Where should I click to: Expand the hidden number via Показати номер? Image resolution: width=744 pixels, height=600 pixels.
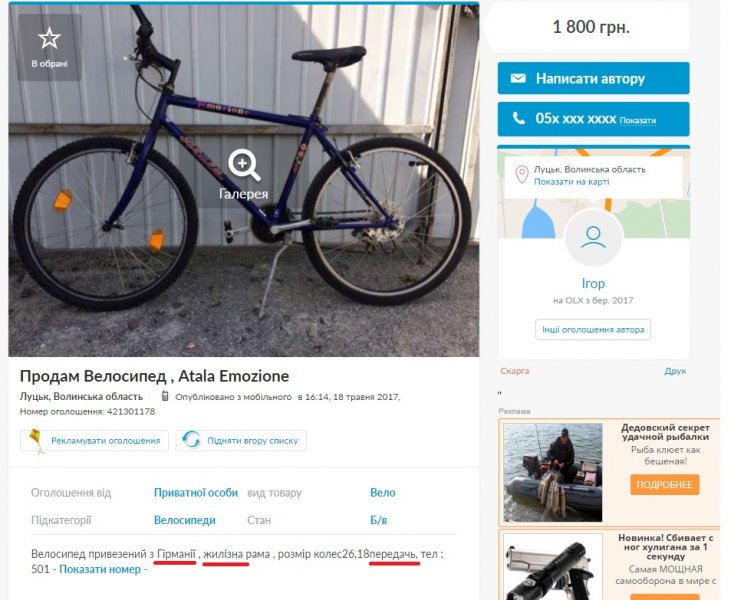tap(103, 569)
